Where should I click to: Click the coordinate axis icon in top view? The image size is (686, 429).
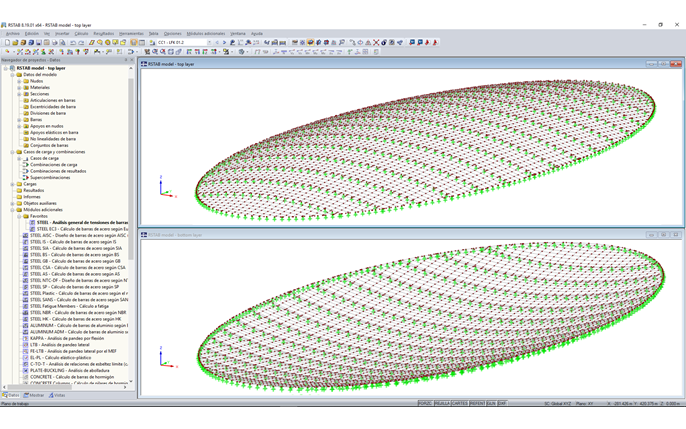click(x=167, y=187)
